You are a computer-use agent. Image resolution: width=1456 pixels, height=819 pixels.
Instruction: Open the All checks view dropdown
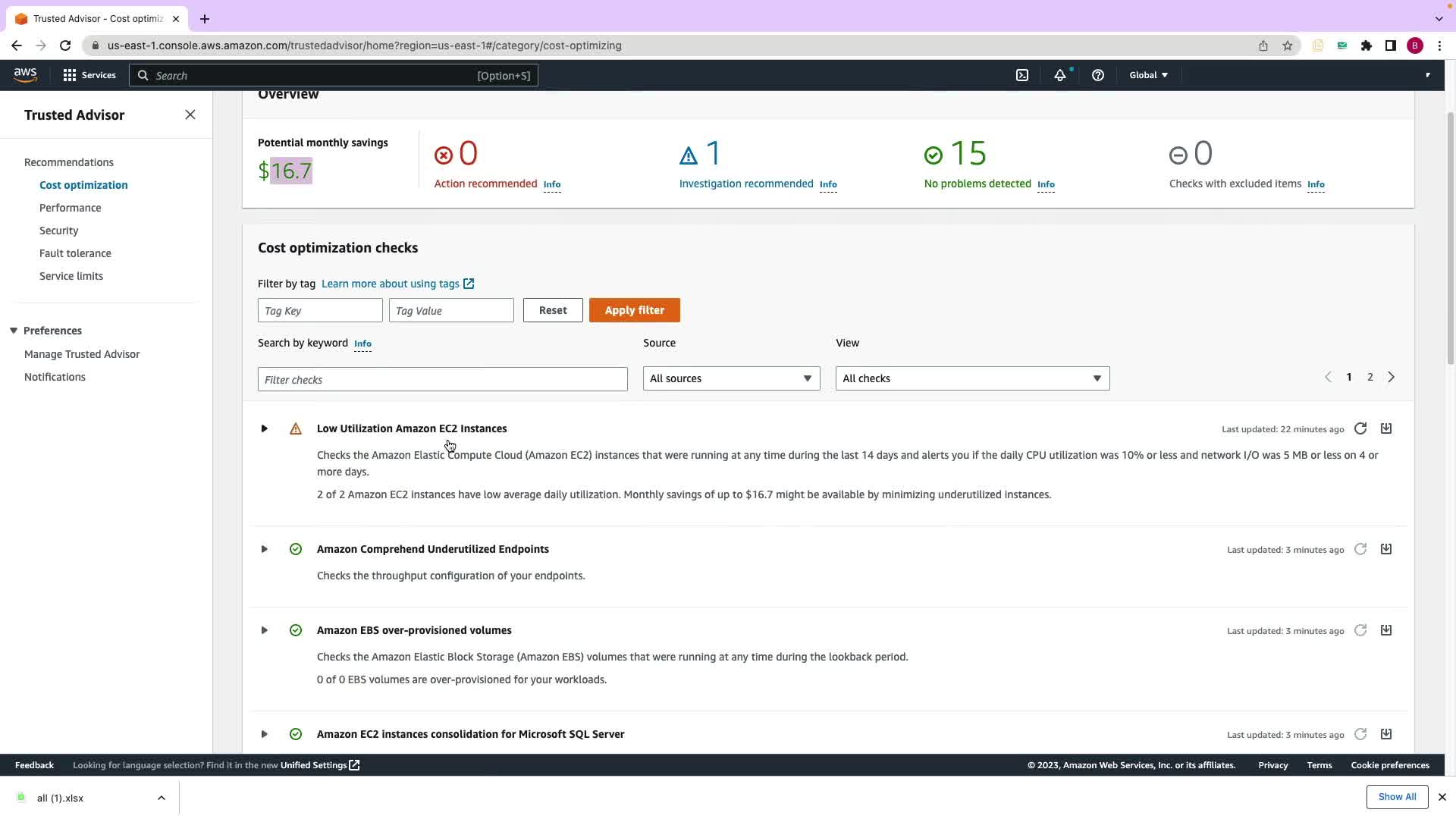[972, 378]
